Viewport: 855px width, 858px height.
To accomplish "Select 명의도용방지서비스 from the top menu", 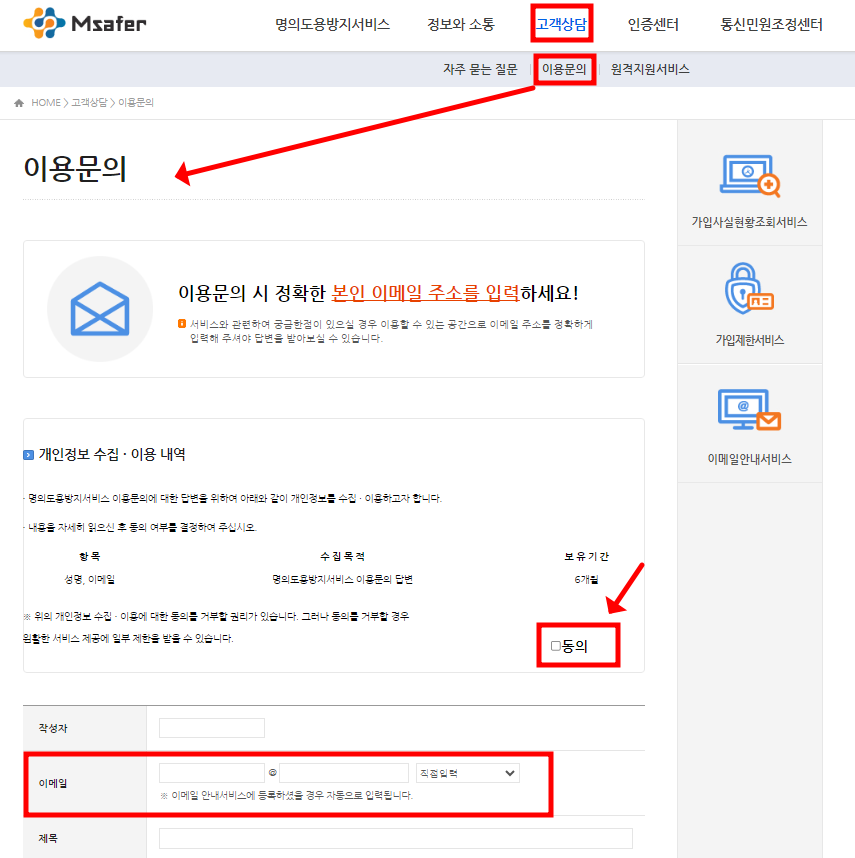I will (x=332, y=24).
